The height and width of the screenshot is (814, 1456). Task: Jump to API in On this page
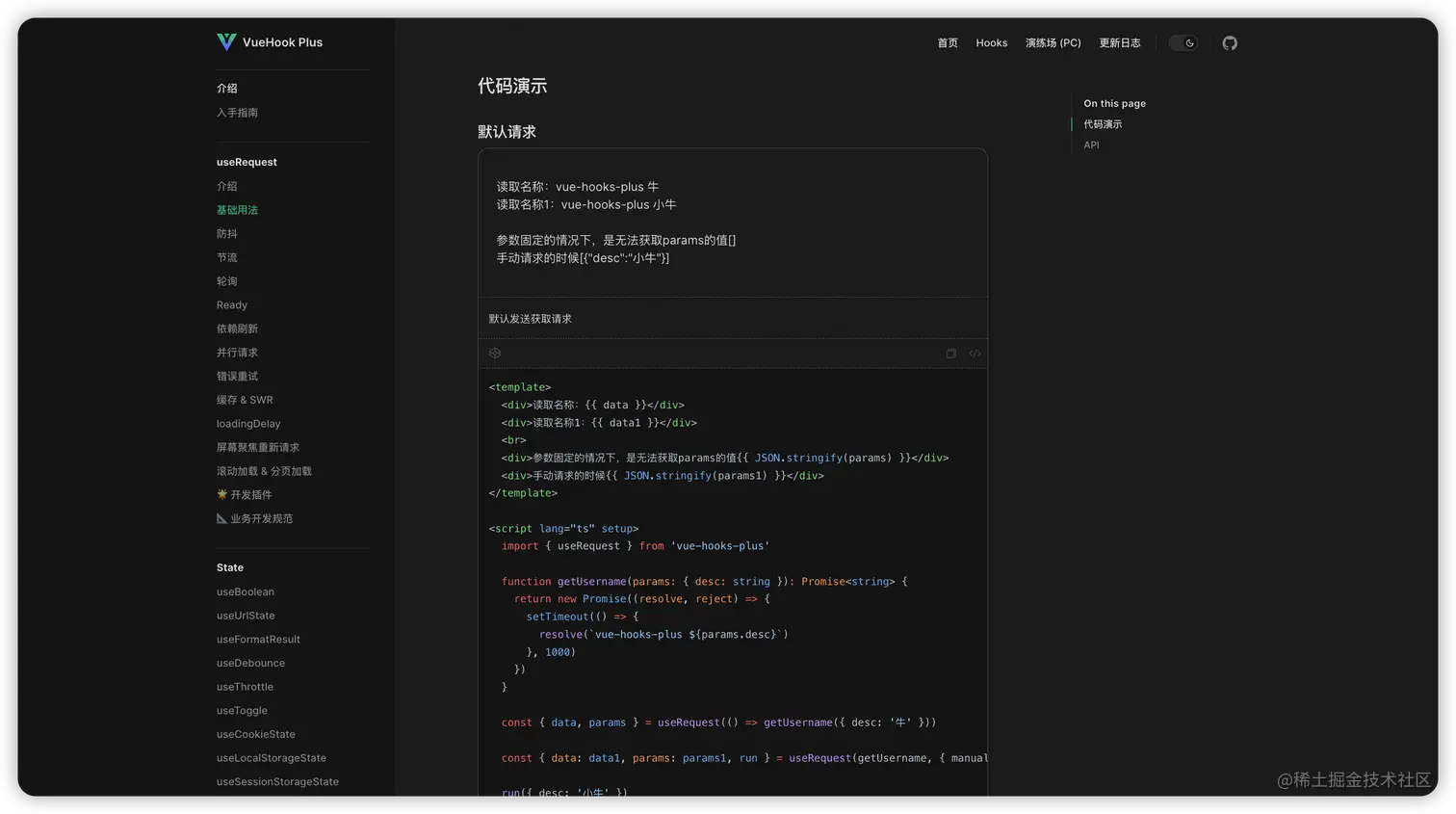(1091, 144)
